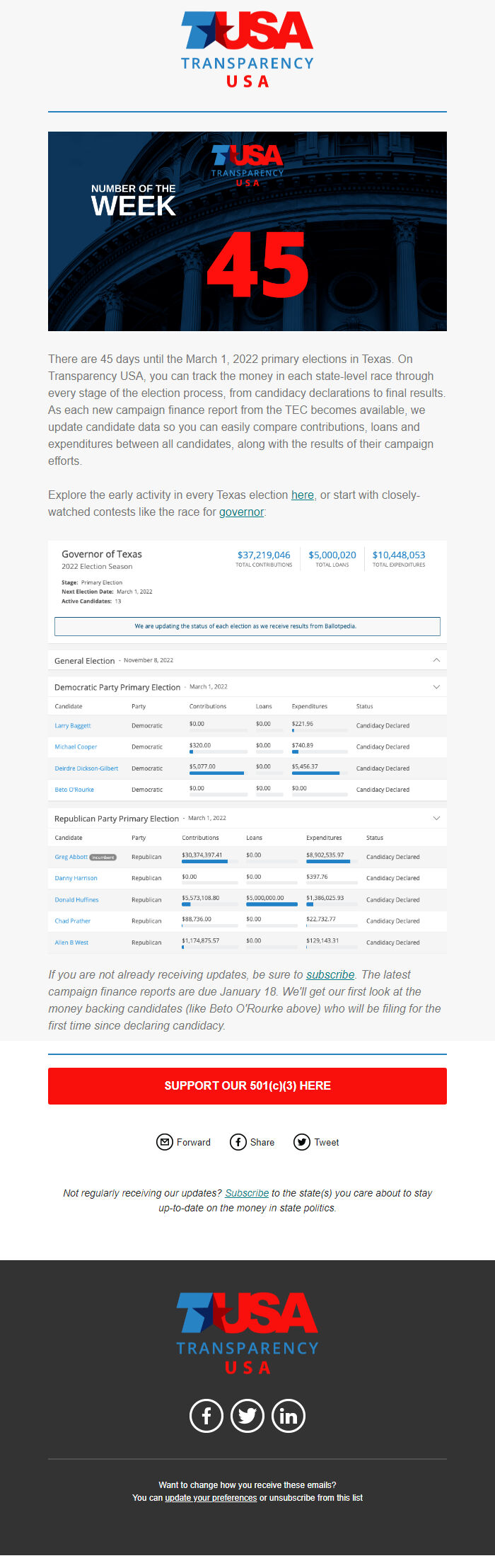Open the footer LinkedIn circle icon
The image size is (495, 1568).
point(289,1416)
